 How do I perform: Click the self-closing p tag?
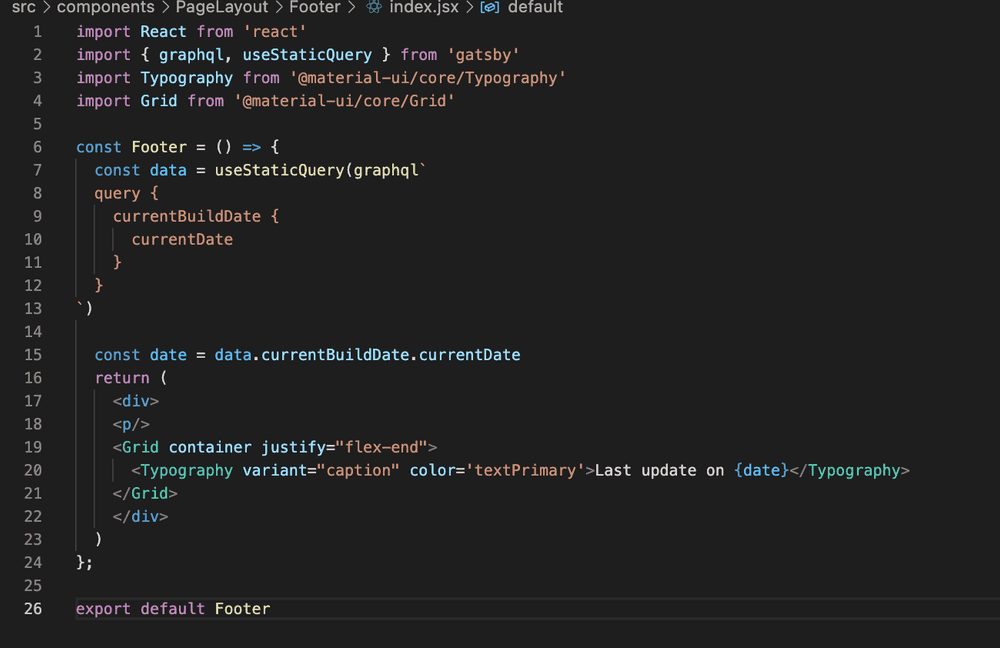coord(131,424)
